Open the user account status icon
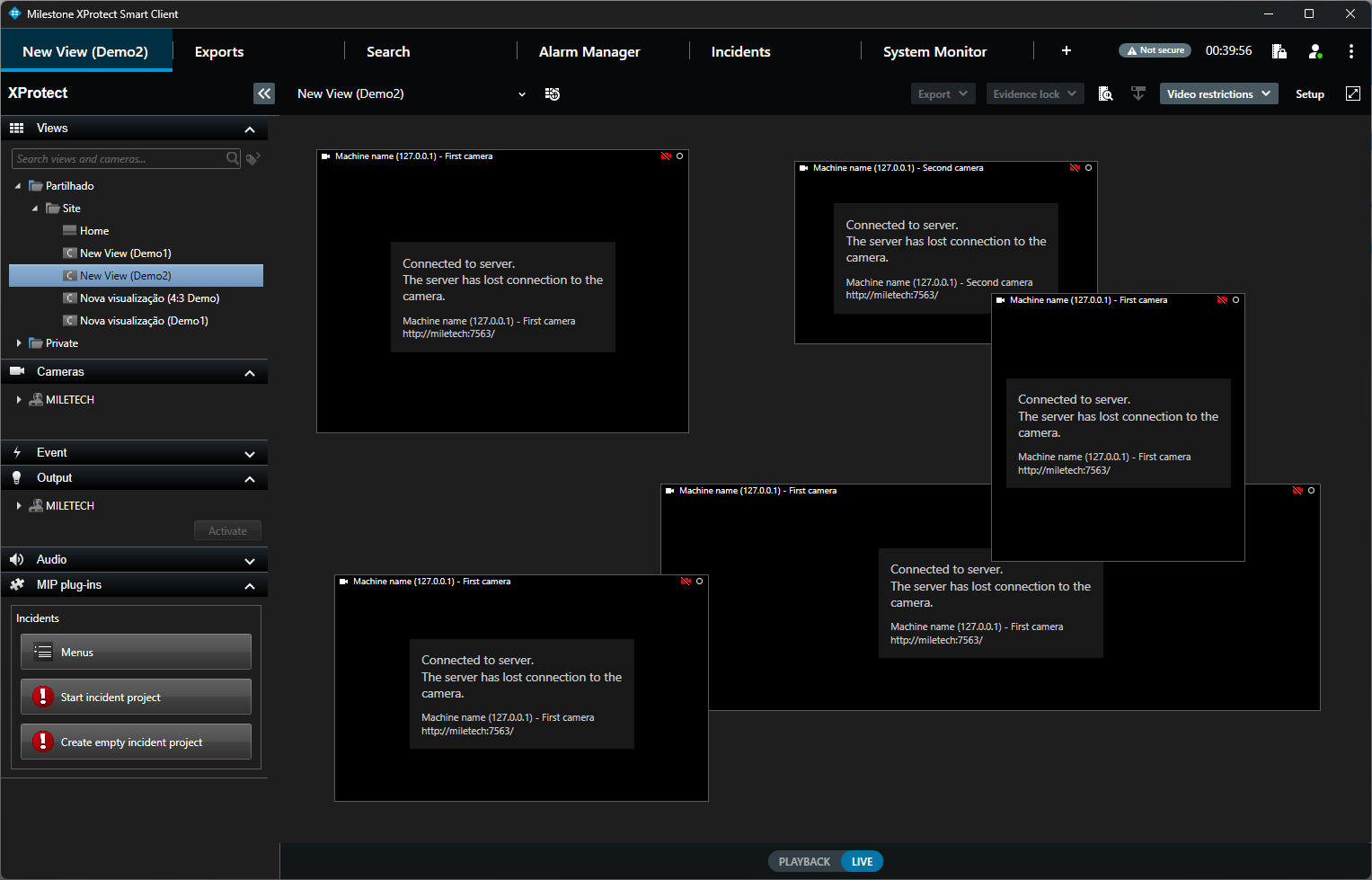Image resolution: width=1372 pixels, height=880 pixels. (1315, 51)
